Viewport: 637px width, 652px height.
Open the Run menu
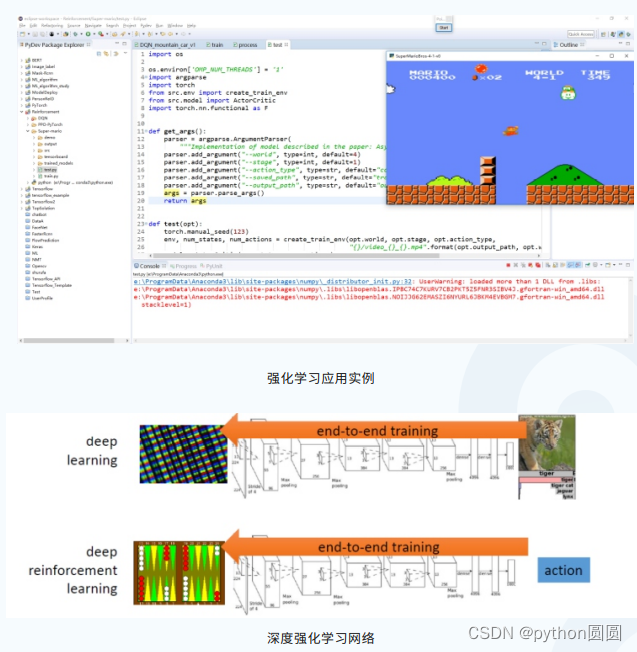[x=159, y=26]
